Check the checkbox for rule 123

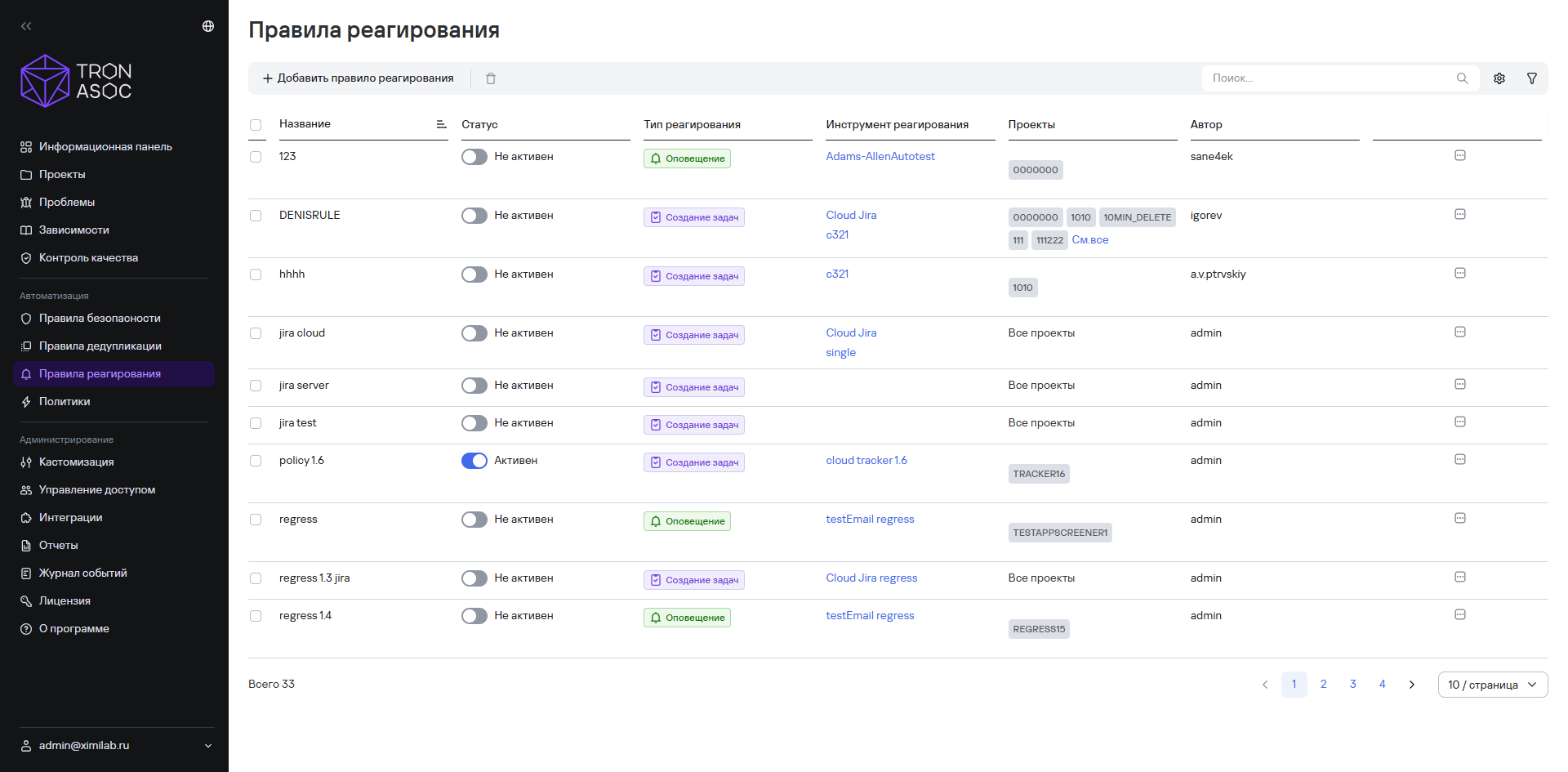click(256, 157)
